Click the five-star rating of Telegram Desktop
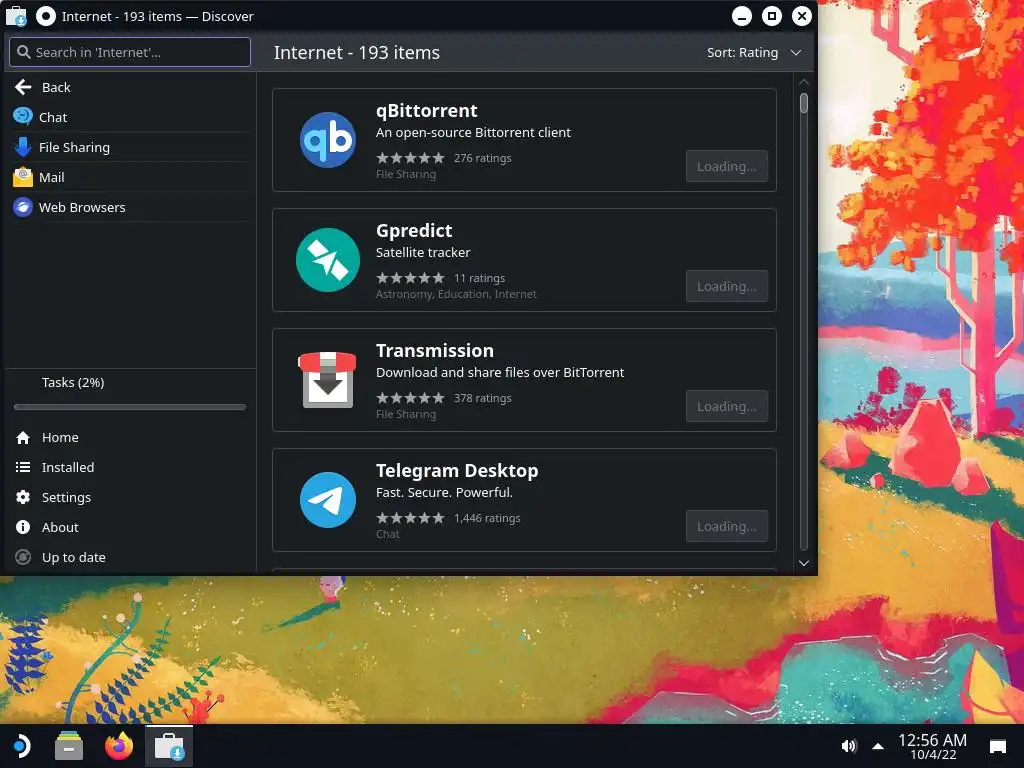The width and height of the screenshot is (1024, 768). click(x=410, y=518)
